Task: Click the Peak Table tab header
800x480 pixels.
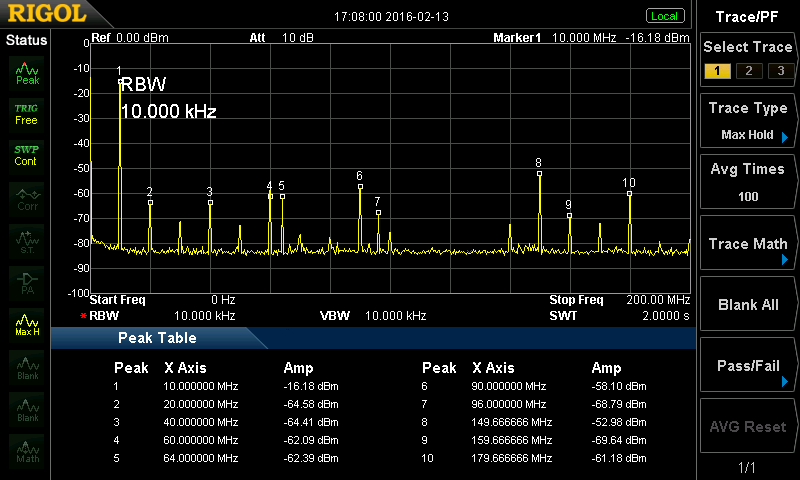Action: [x=157, y=338]
